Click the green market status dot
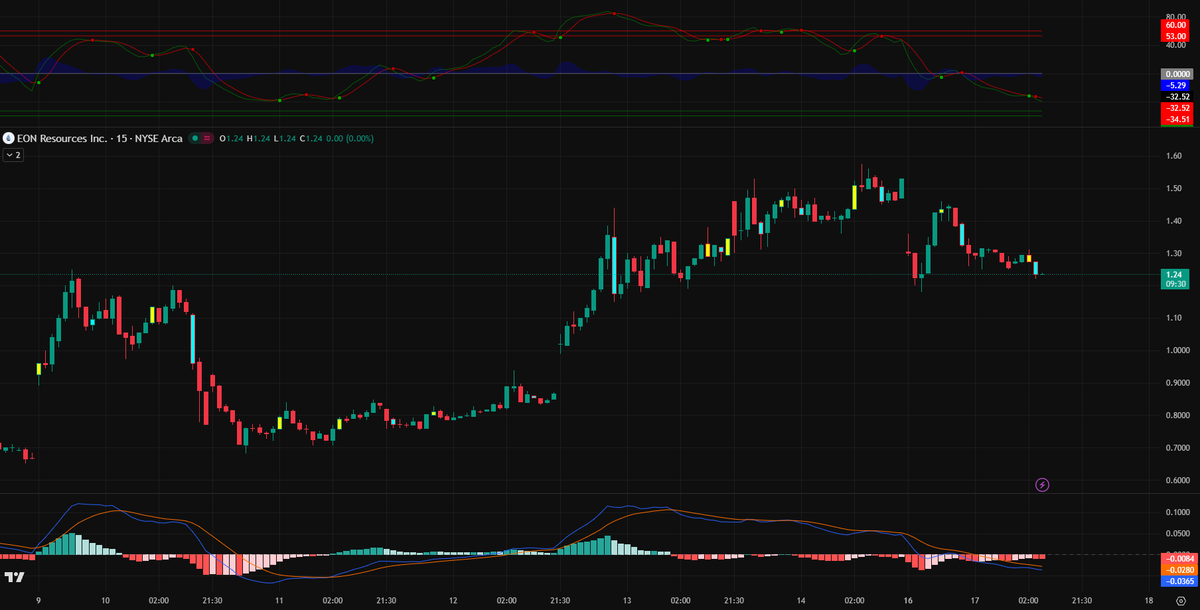 pos(194,138)
